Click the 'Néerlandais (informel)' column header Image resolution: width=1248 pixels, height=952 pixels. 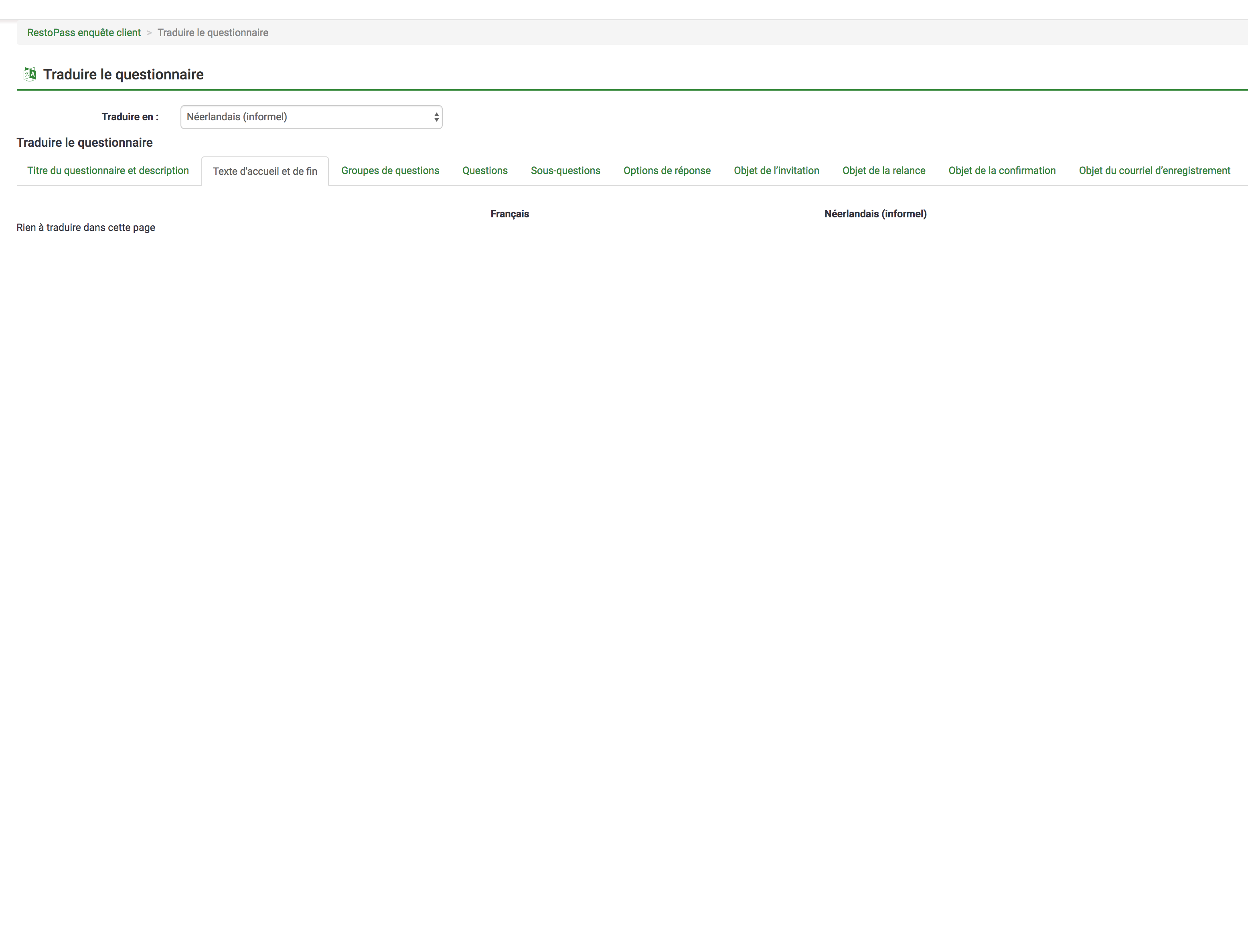tap(875, 214)
